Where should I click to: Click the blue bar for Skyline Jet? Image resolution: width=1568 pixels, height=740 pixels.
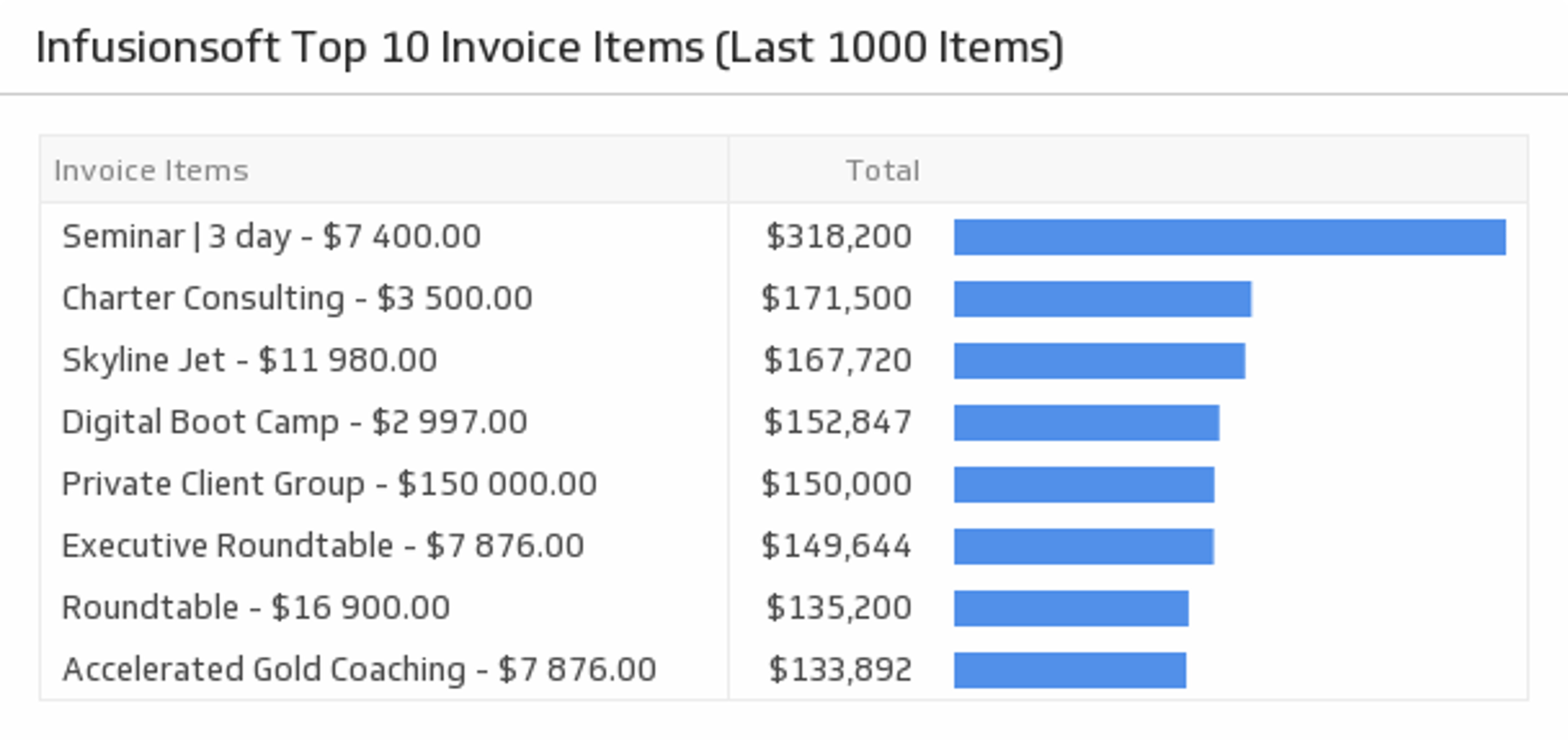[x=1099, y=361]
